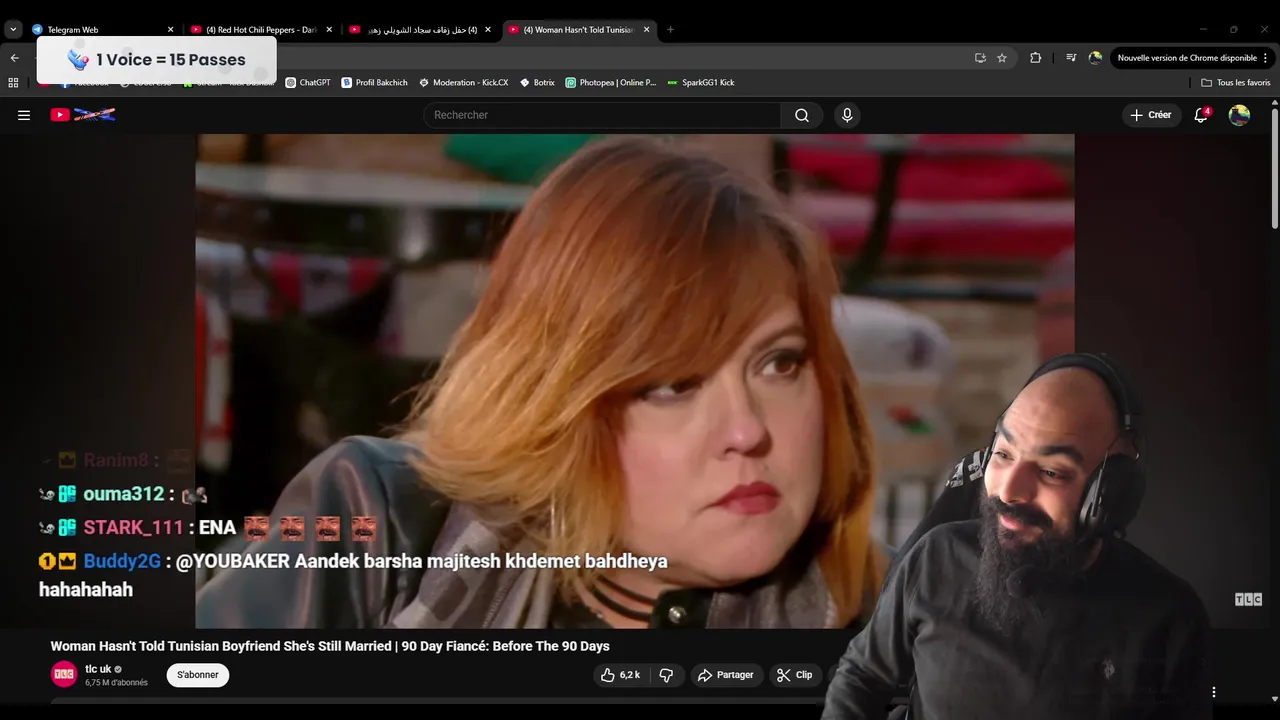Share the video via Partager
This screenshot has width=1280, height=720.
[x=726, y=675]
